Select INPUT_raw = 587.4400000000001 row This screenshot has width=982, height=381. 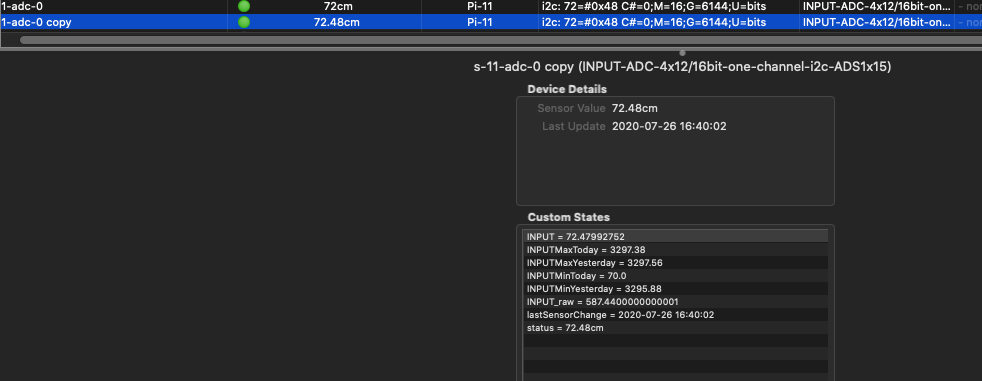(x=675, y=301)
